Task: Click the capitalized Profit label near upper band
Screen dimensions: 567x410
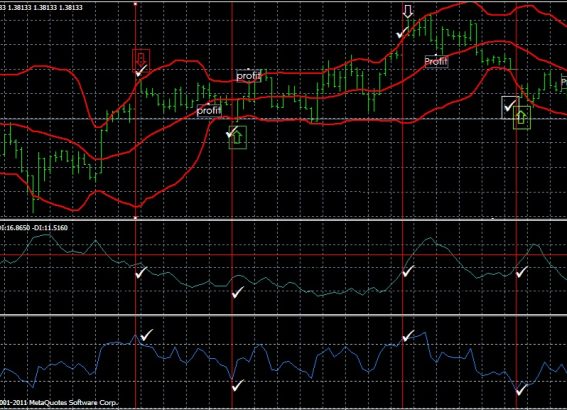Action: [436, 61]
